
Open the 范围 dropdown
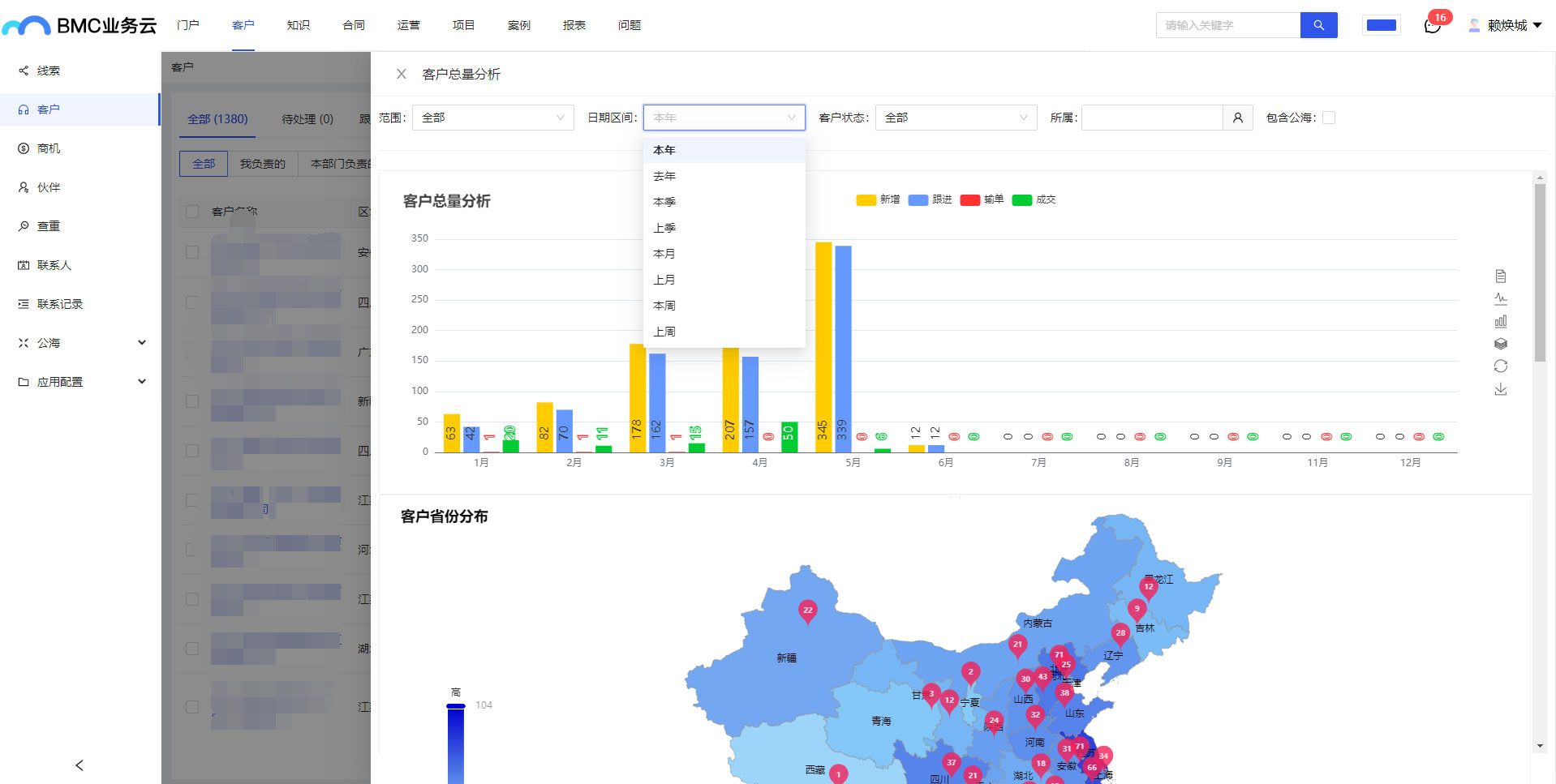[x=493, y=118]
